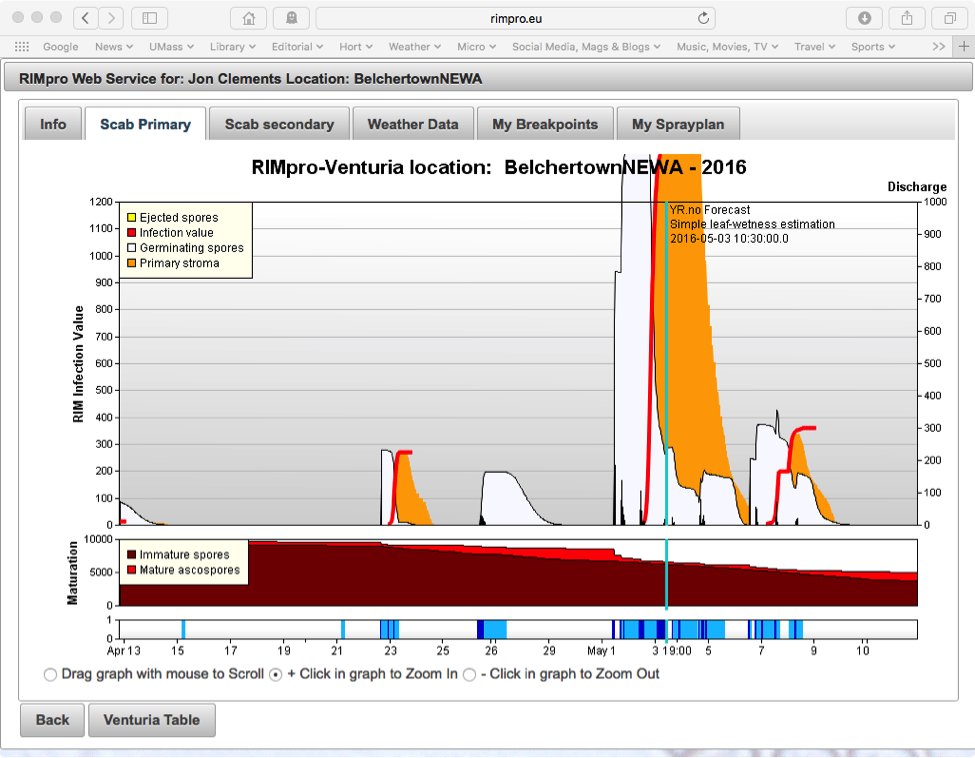
Task: Open the Social Media, Mags & Blogs dropdown
Action: [586, 47]
